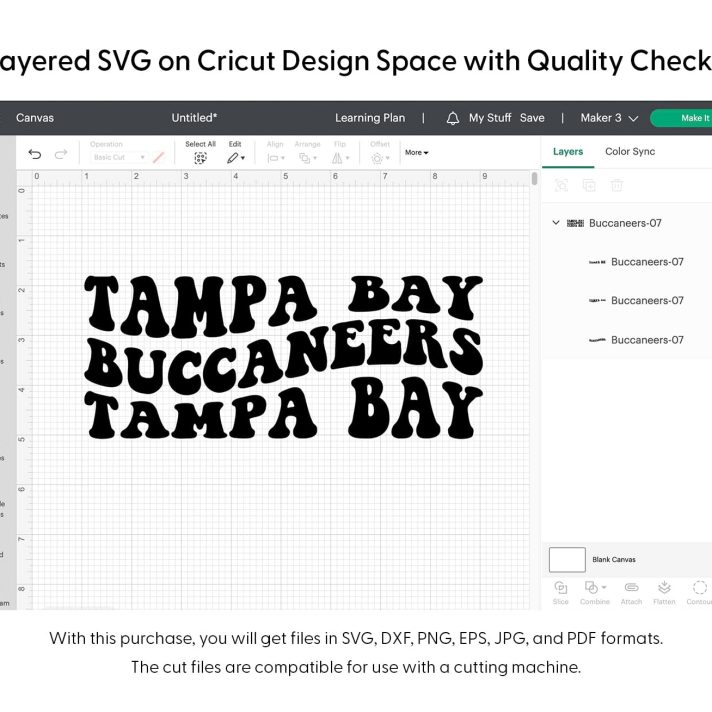Screen dimensions: 712x712
Task: Click the green Make It button
Action: point(681,118)
